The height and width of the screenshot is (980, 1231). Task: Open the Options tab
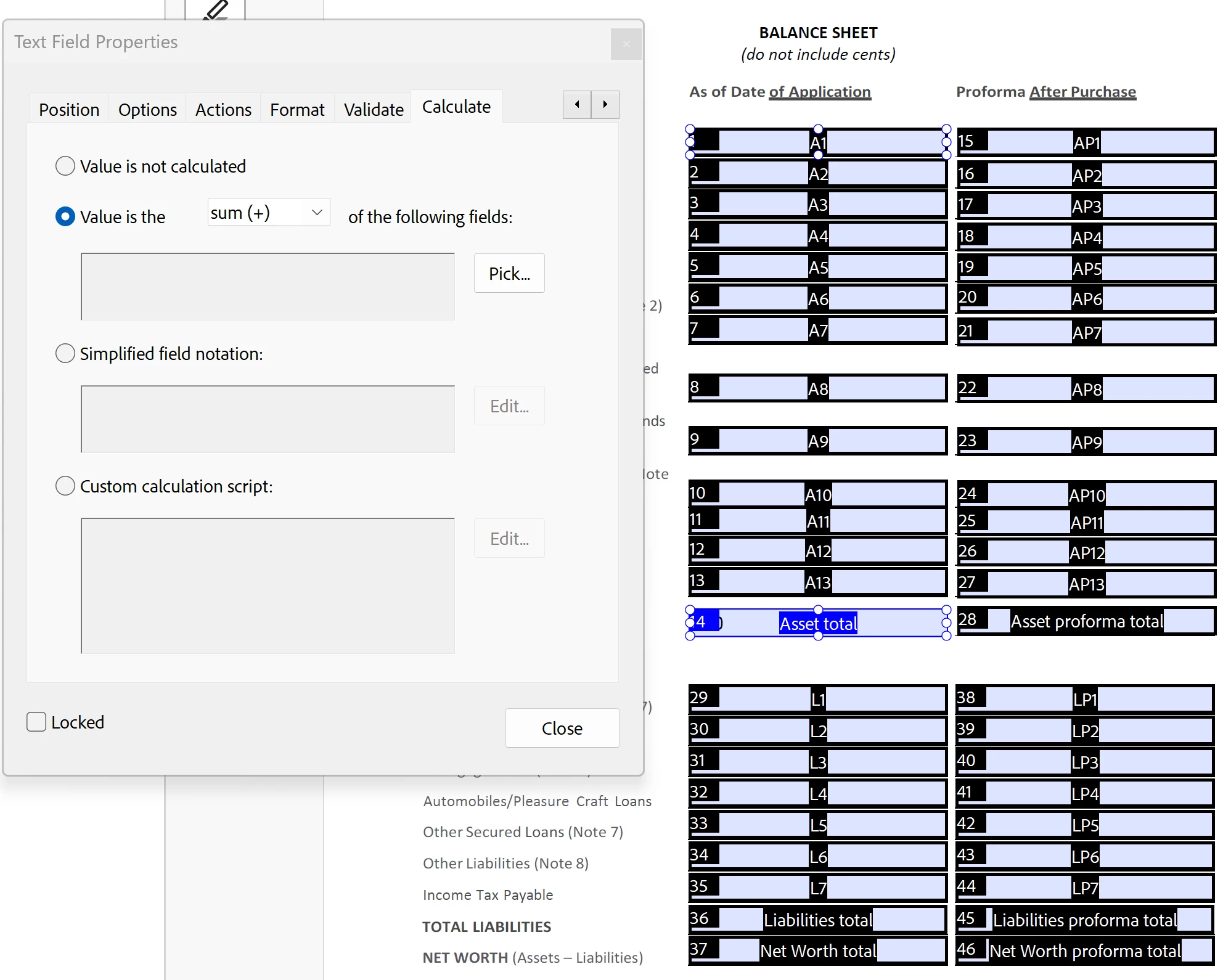pyautogui.click(x=147, y=110)
